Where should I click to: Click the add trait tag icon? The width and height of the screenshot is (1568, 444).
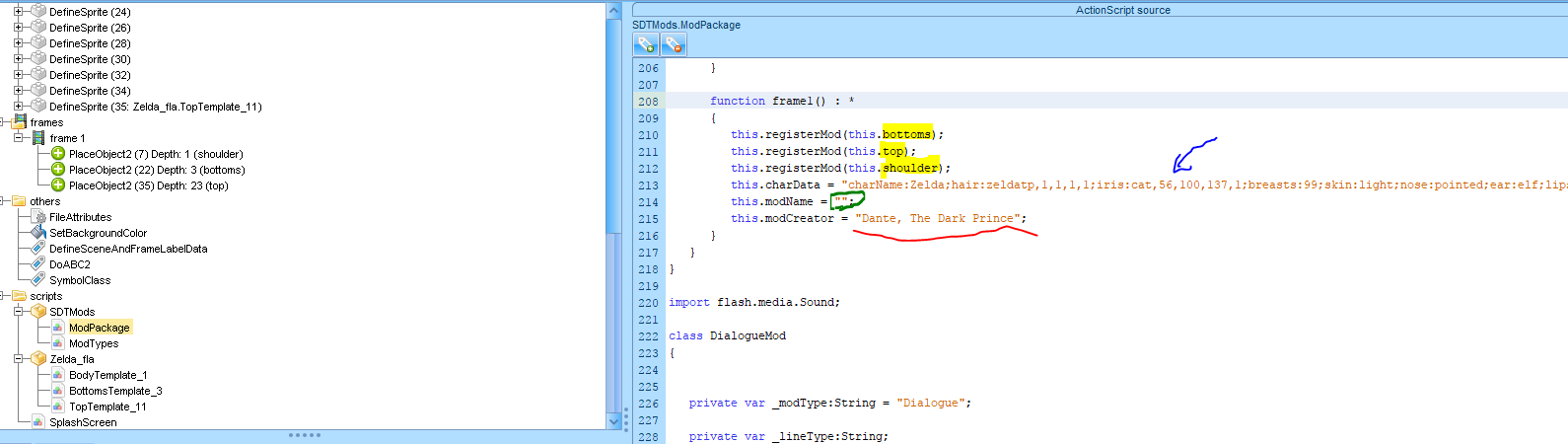tap(646, 44)
